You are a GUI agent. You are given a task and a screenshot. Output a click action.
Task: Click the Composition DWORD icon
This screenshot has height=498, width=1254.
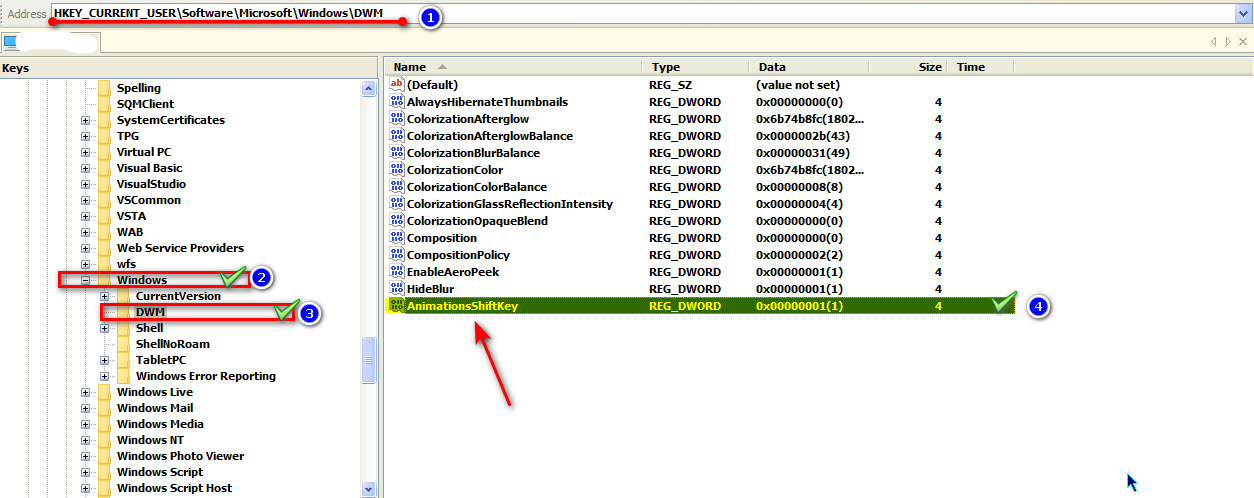click(x=396, y=238)
